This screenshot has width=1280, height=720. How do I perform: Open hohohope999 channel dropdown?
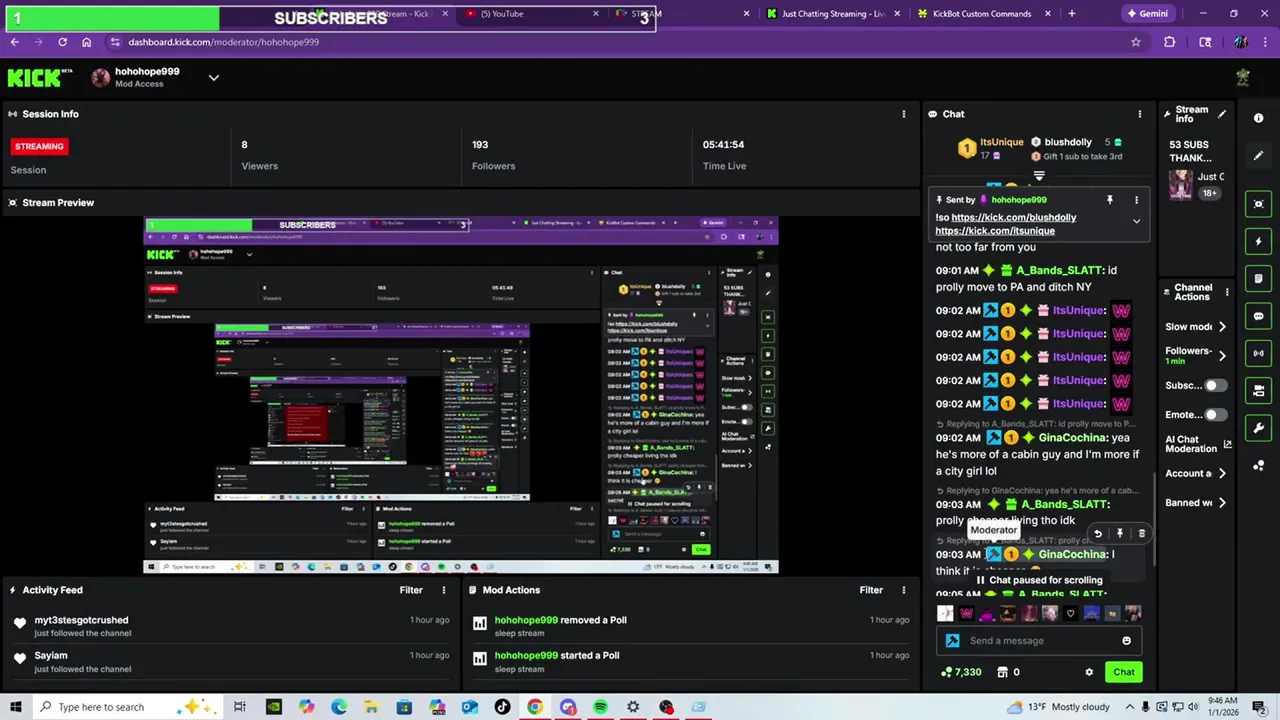tap(213, 78)
